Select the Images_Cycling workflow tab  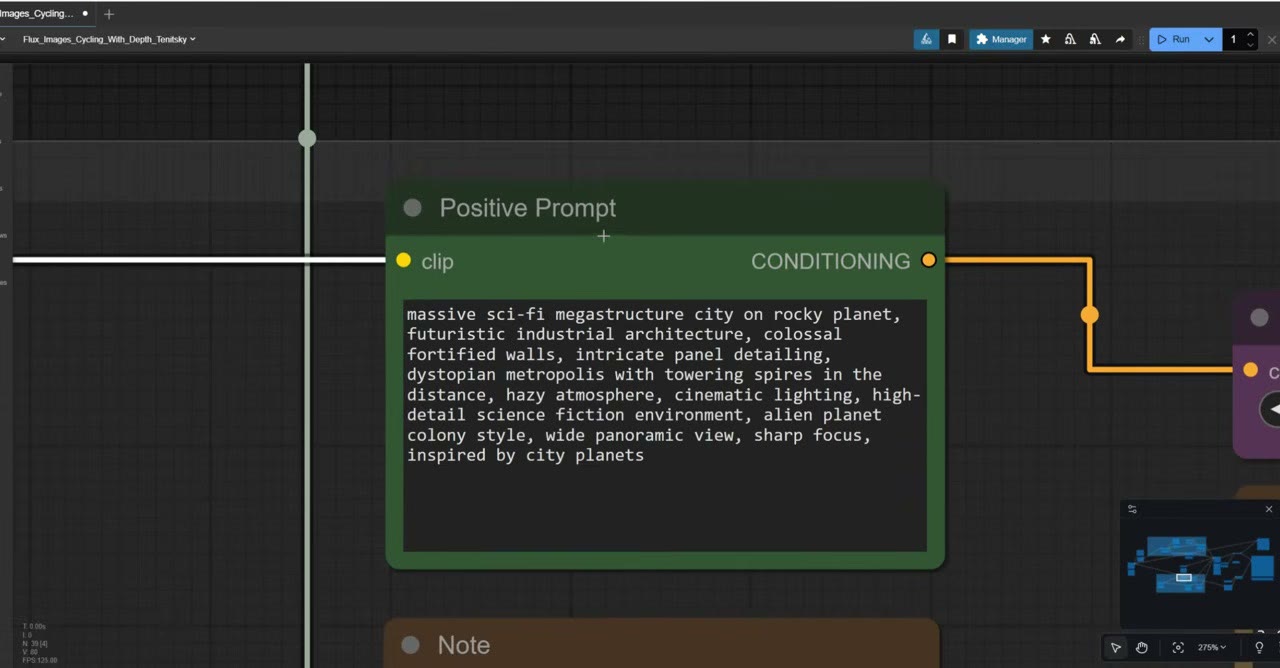coord(38,14)
